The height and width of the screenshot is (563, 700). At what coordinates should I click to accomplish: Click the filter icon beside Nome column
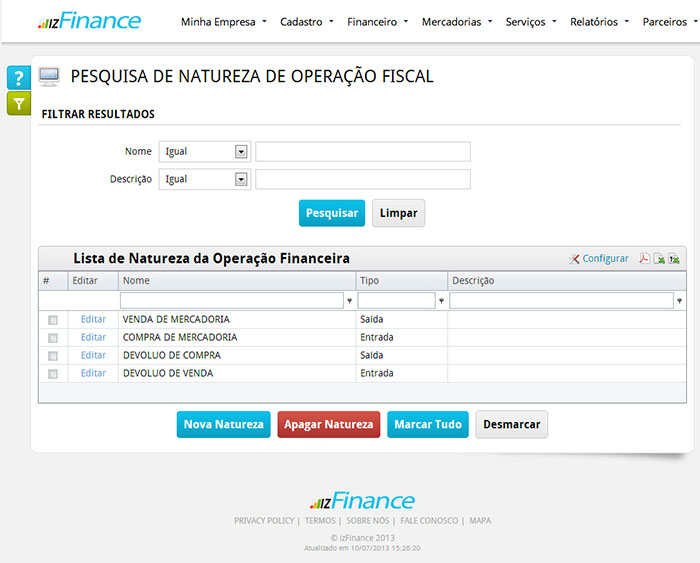(349, 300)
